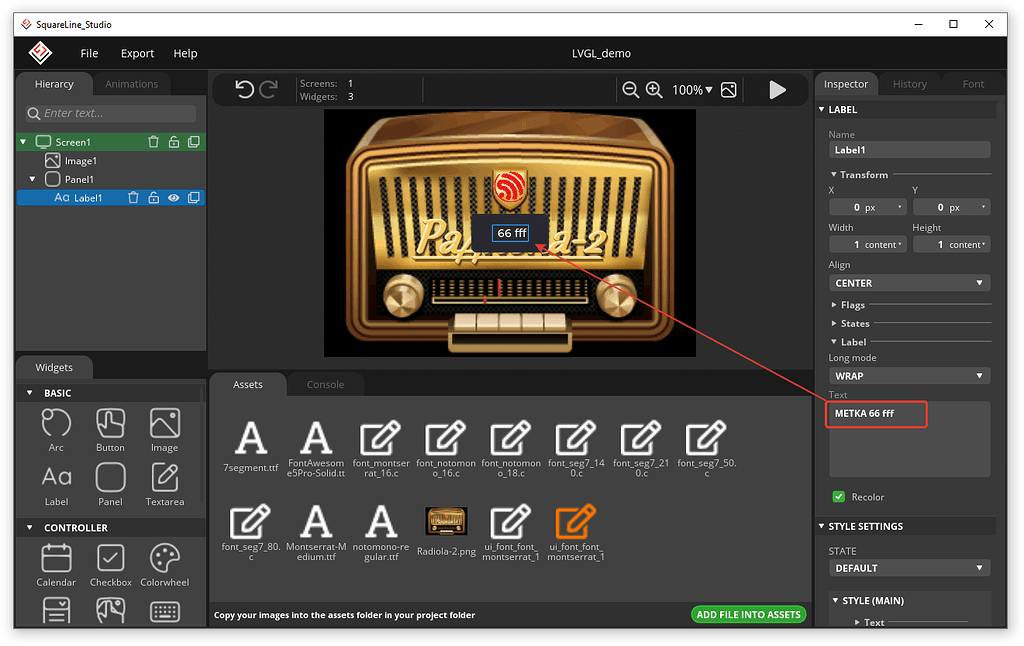
Task: Click ADD FILE INTO ASSETS button
Action: pyautogui.click(x=748, y=615)
